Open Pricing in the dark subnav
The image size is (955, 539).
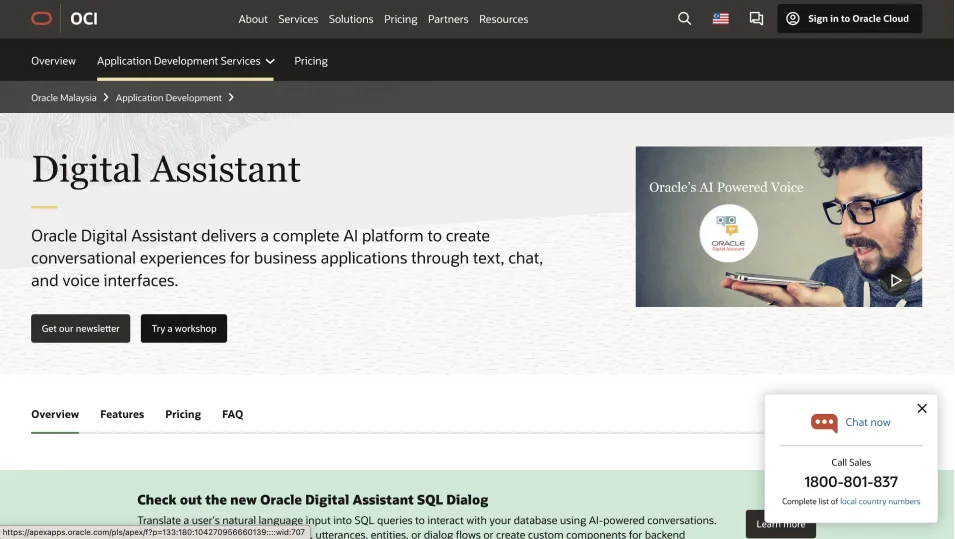(311, 61)
